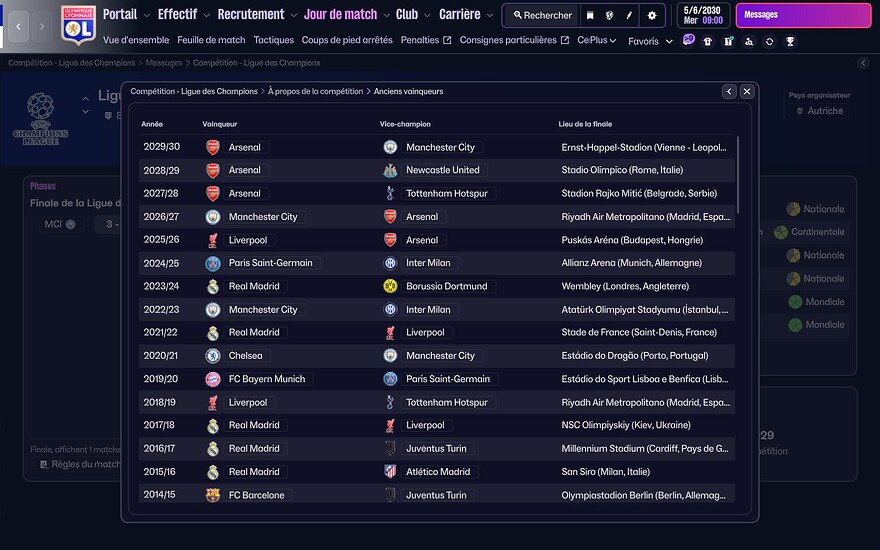Click the MCI team chip in background
This screenshot has width=880, height=550.
point(59,224)
